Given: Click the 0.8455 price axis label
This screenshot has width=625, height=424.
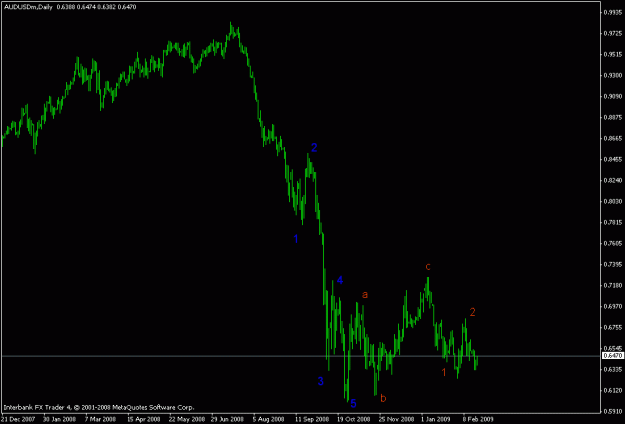Looking at the screenshot, I should 613,159.
